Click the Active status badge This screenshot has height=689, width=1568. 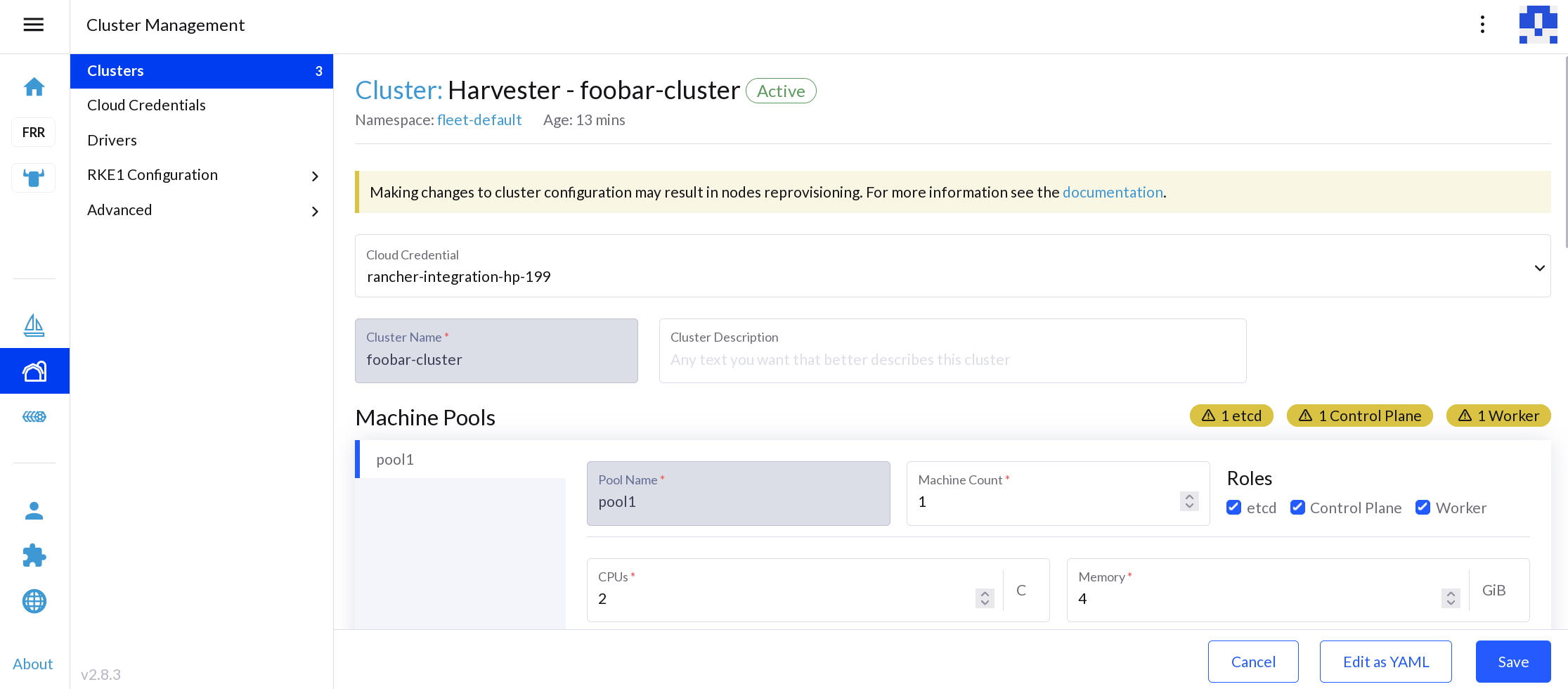click(781, 91)
